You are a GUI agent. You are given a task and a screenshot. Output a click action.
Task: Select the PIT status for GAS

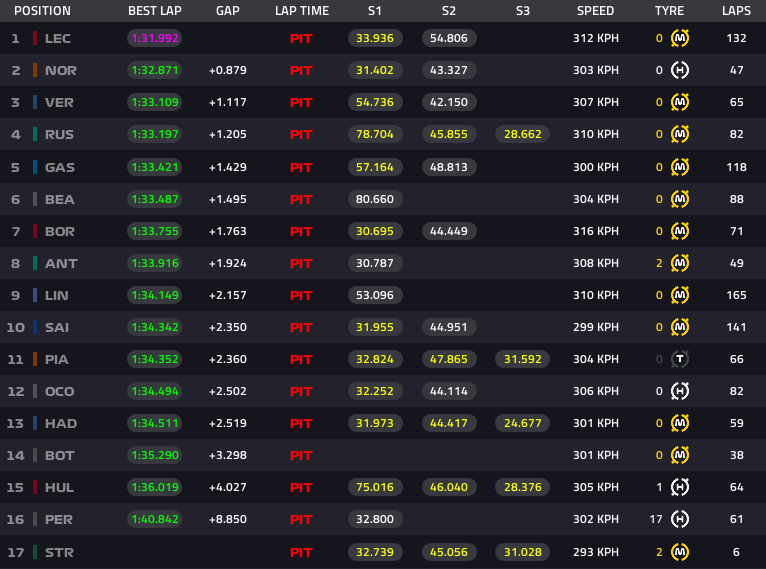[x=301, y=167]
